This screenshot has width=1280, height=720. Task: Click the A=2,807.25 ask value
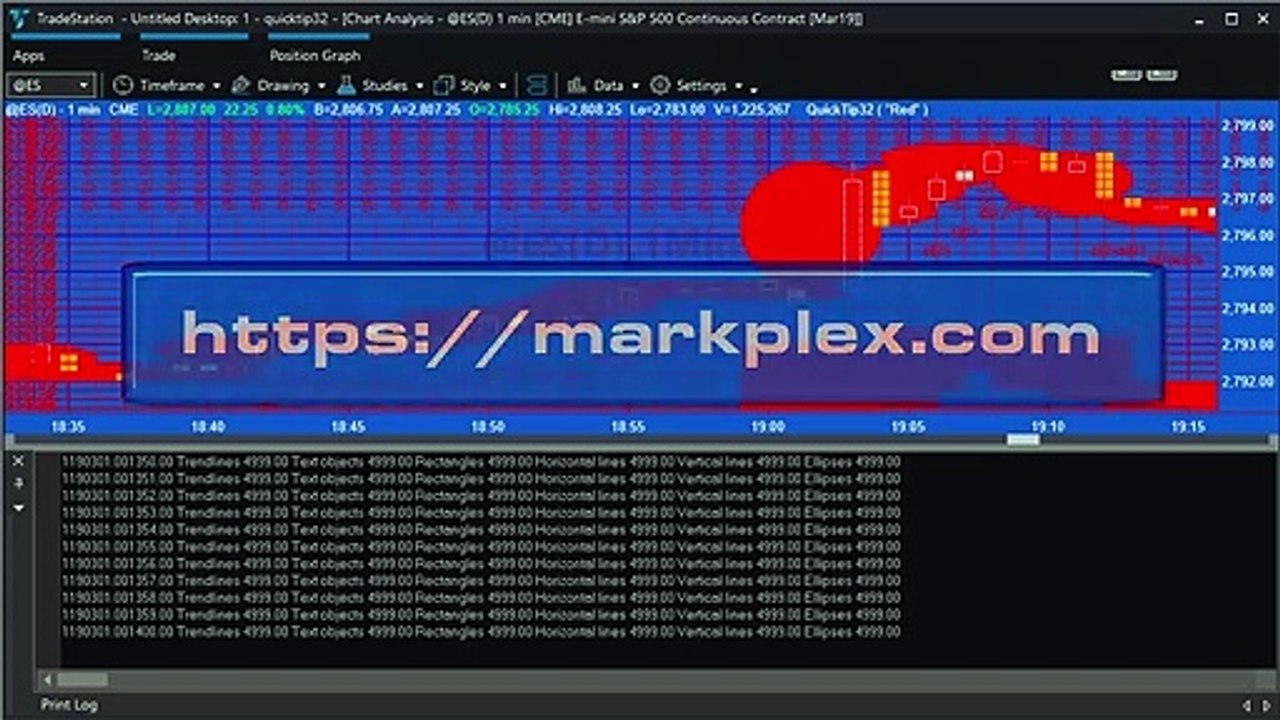tap(426, 109)
